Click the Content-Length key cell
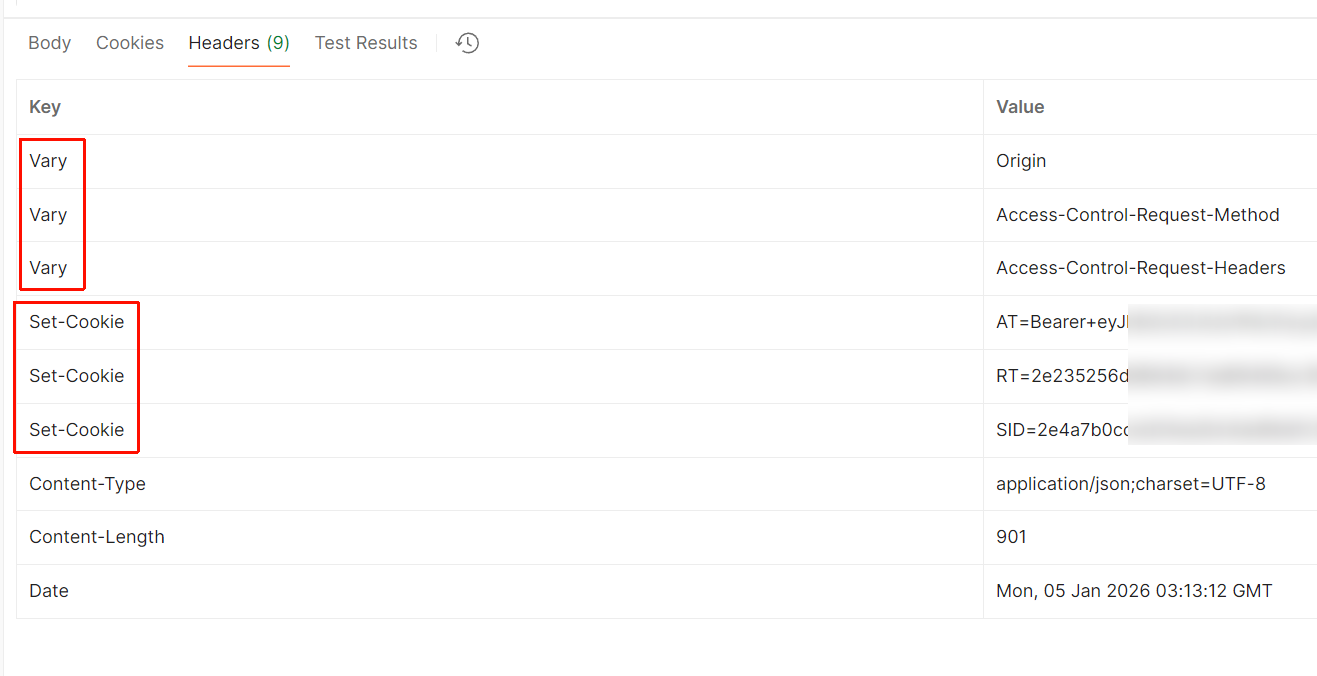Viewport: 1317px width, 676px height. 97,537
